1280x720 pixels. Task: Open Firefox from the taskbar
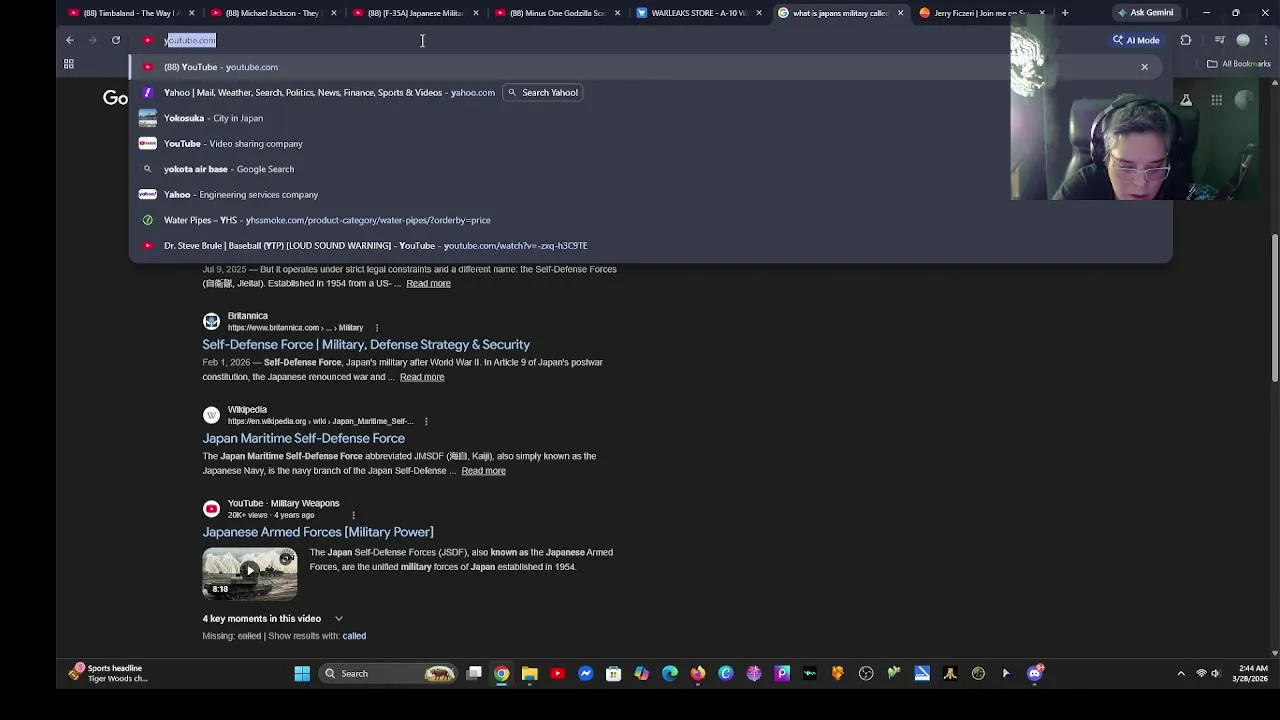tap(698, 674)
